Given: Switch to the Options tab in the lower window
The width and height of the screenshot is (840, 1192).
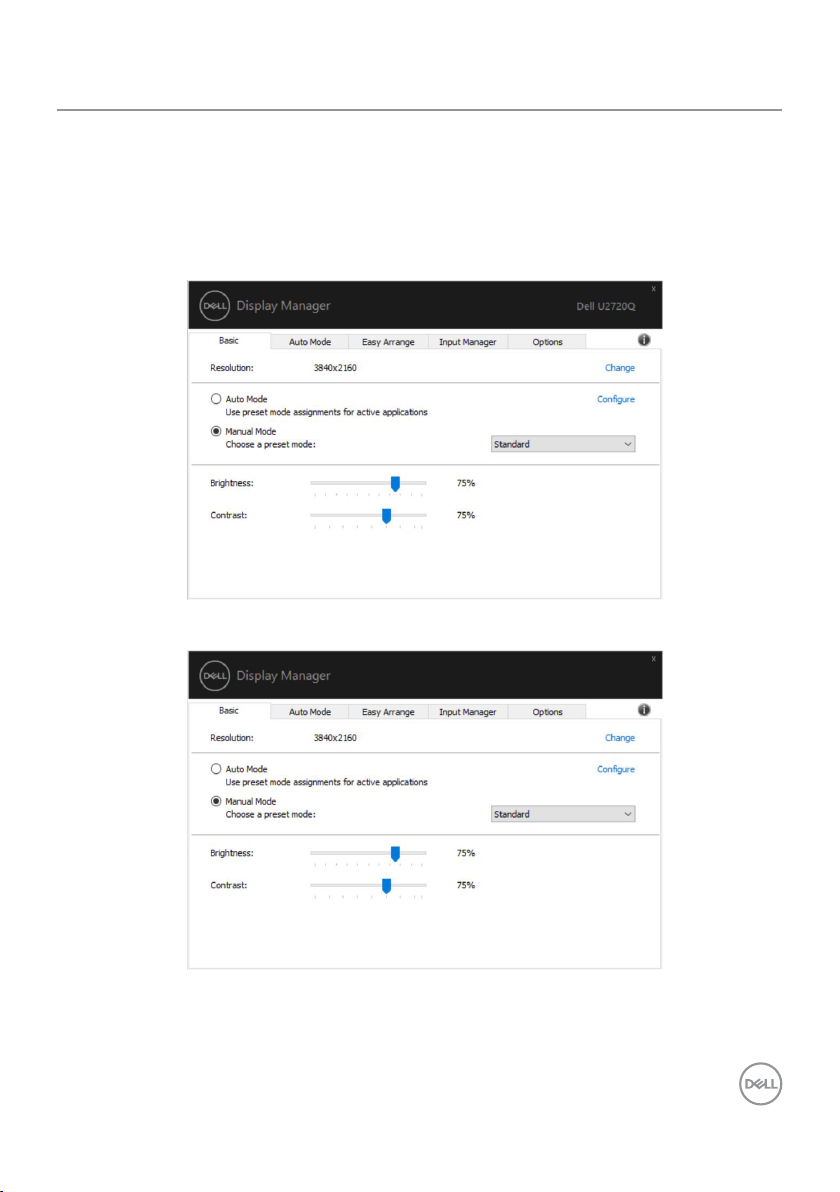Looking at the screenshot, I should 547,712.
